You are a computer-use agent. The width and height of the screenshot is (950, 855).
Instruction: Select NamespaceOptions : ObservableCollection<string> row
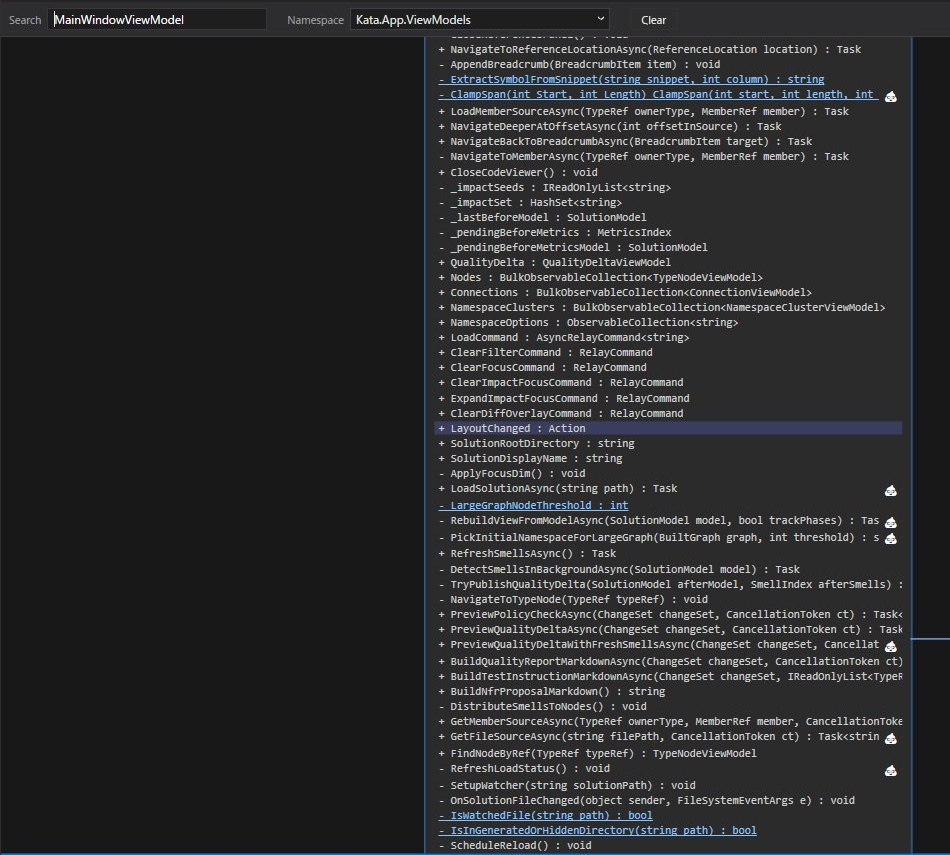tap(588, 323)
